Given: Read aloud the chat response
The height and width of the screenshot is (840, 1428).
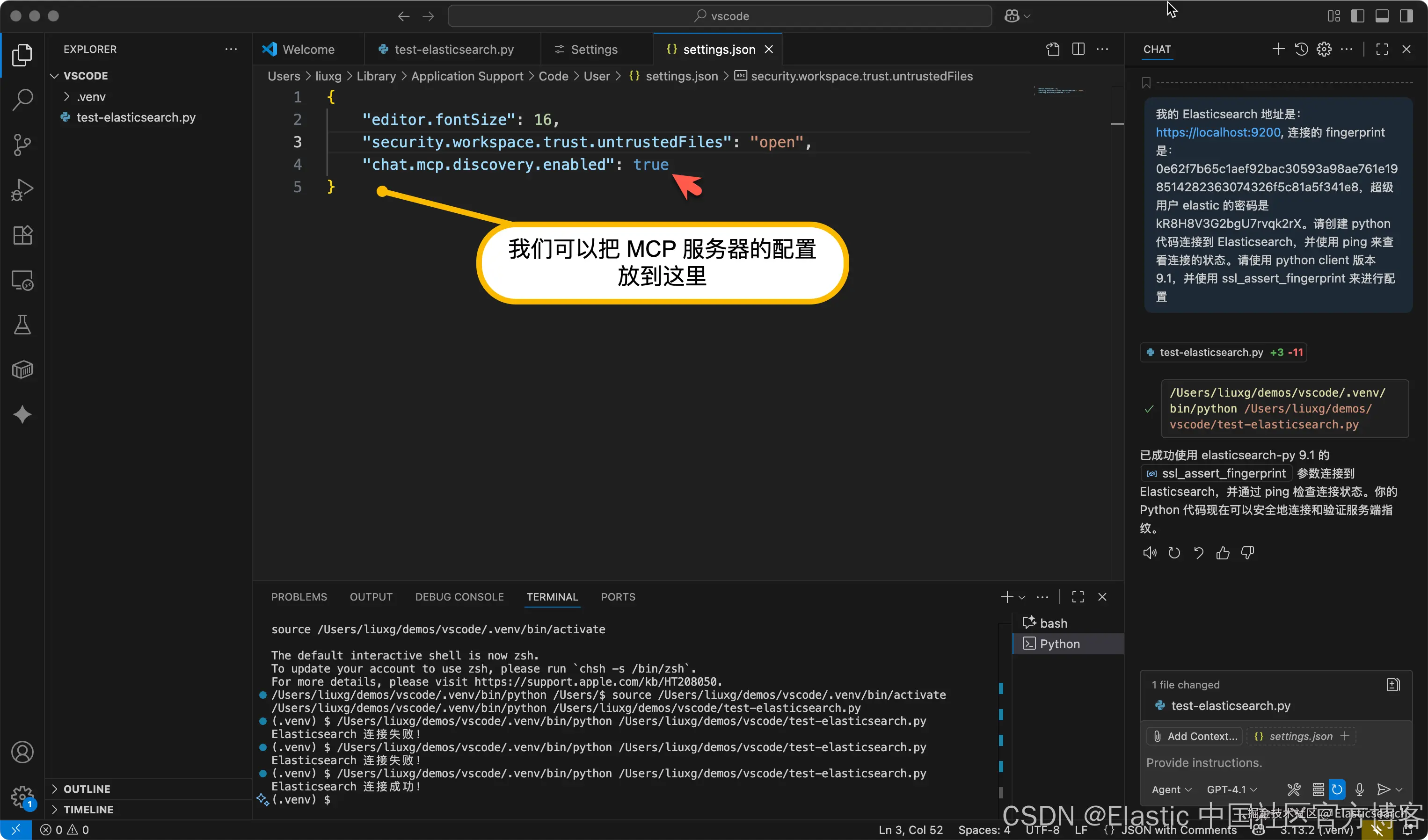Looking at the screenshot, I should (x=1150, y=553).
